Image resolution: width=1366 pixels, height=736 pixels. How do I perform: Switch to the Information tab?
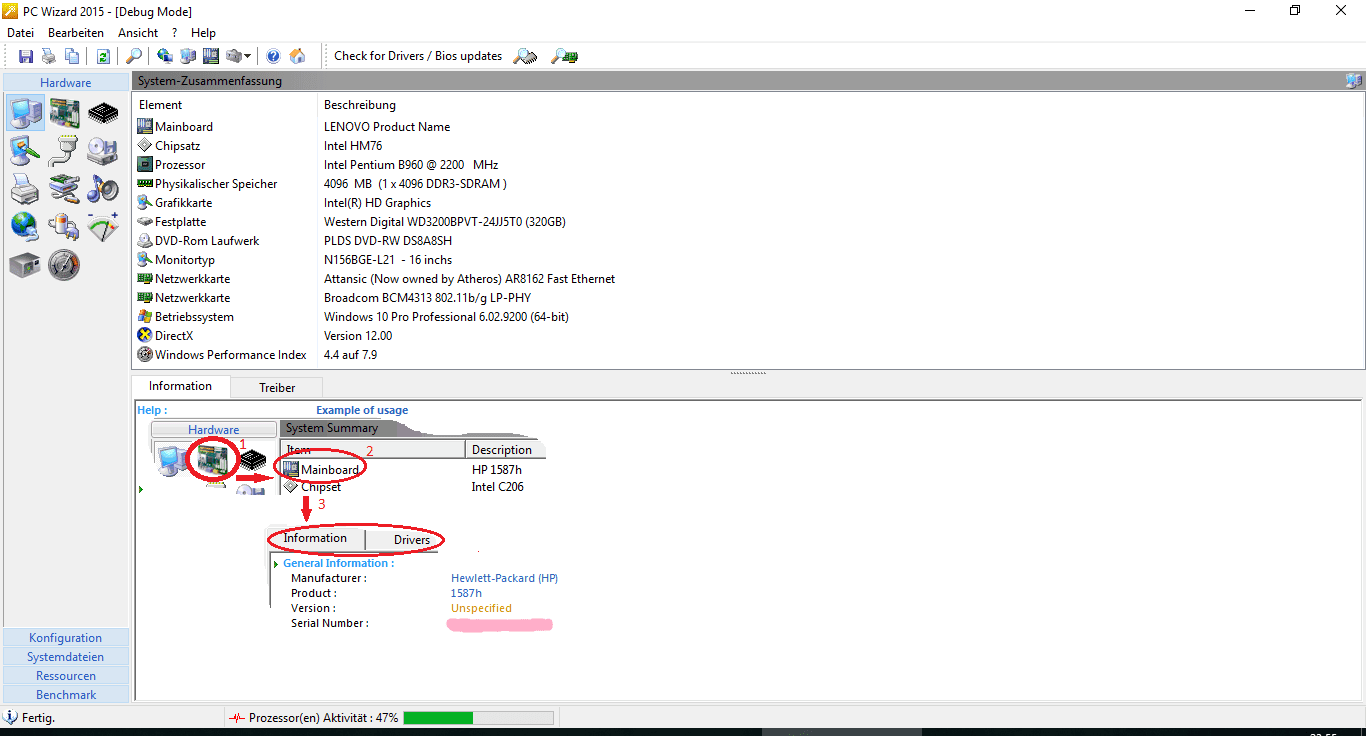[181, 386]
